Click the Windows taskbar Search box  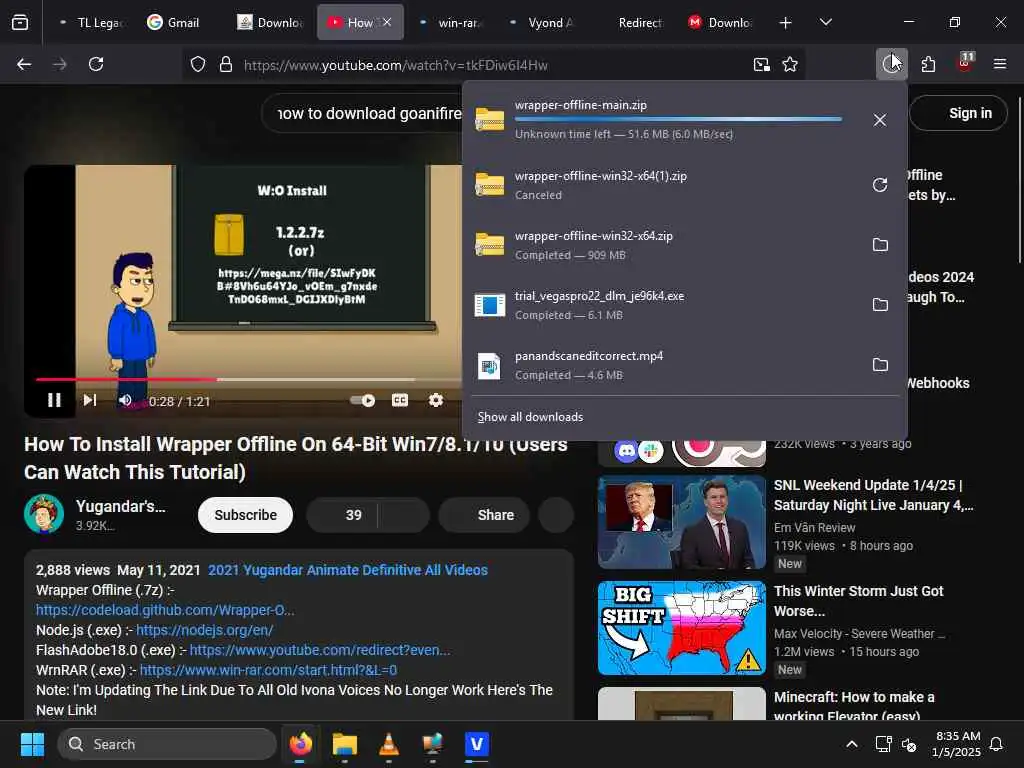pos(167,744)
